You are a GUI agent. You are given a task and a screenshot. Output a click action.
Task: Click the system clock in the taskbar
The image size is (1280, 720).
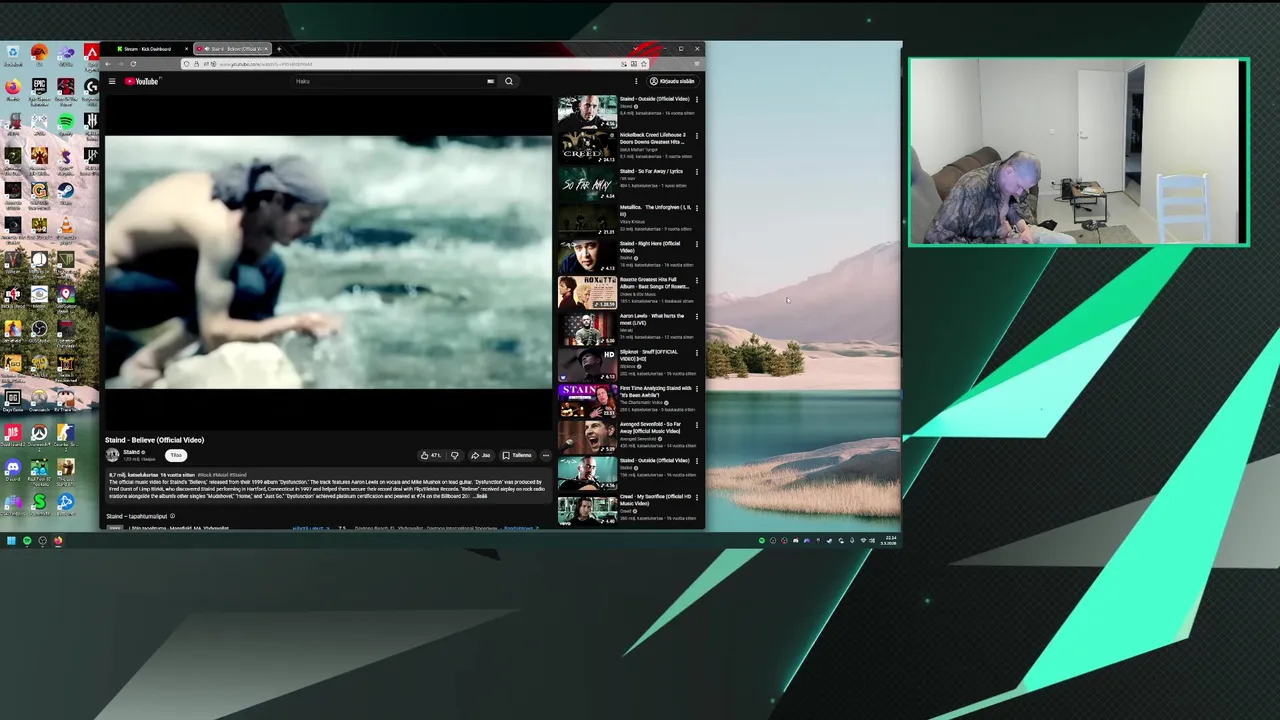point(888,541)
